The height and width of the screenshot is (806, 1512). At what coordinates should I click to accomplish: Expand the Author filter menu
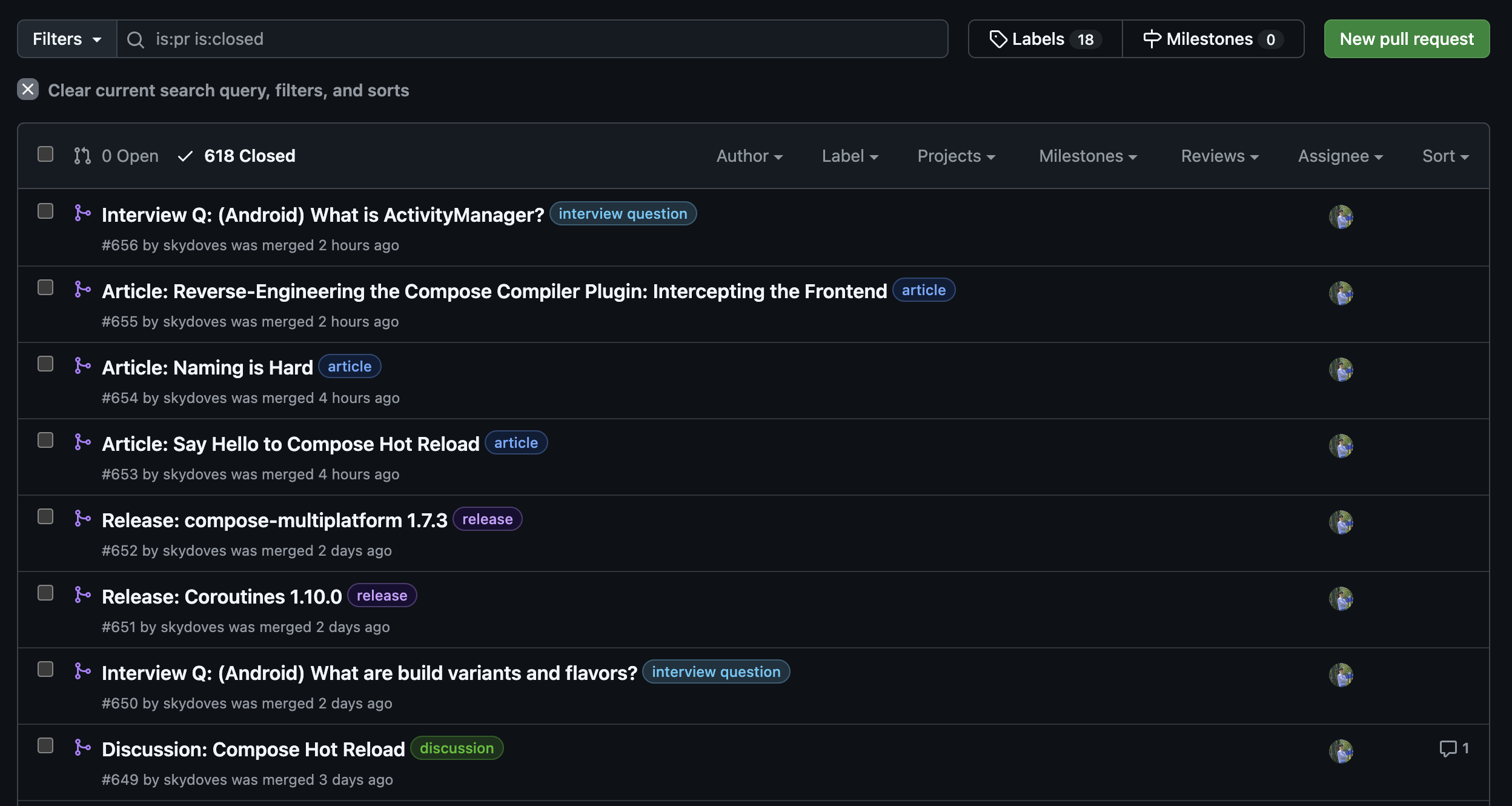coord(749,156)
